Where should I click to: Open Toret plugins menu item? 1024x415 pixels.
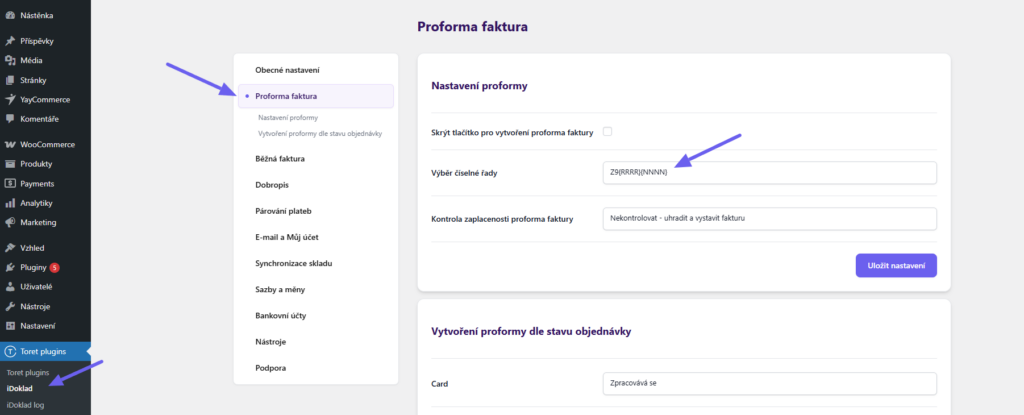45,352
